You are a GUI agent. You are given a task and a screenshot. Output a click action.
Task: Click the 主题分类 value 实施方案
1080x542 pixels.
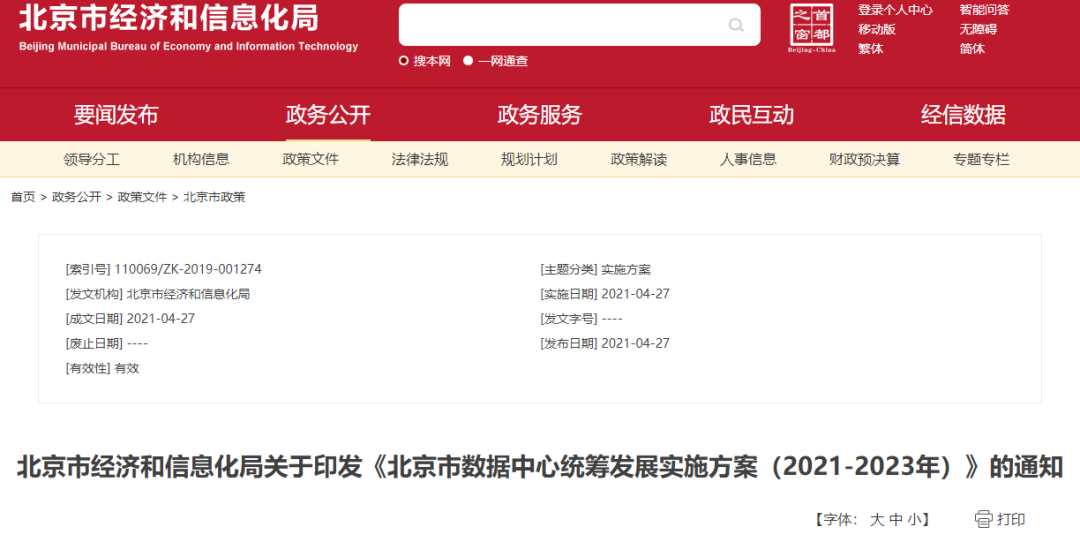click(625, 269)
